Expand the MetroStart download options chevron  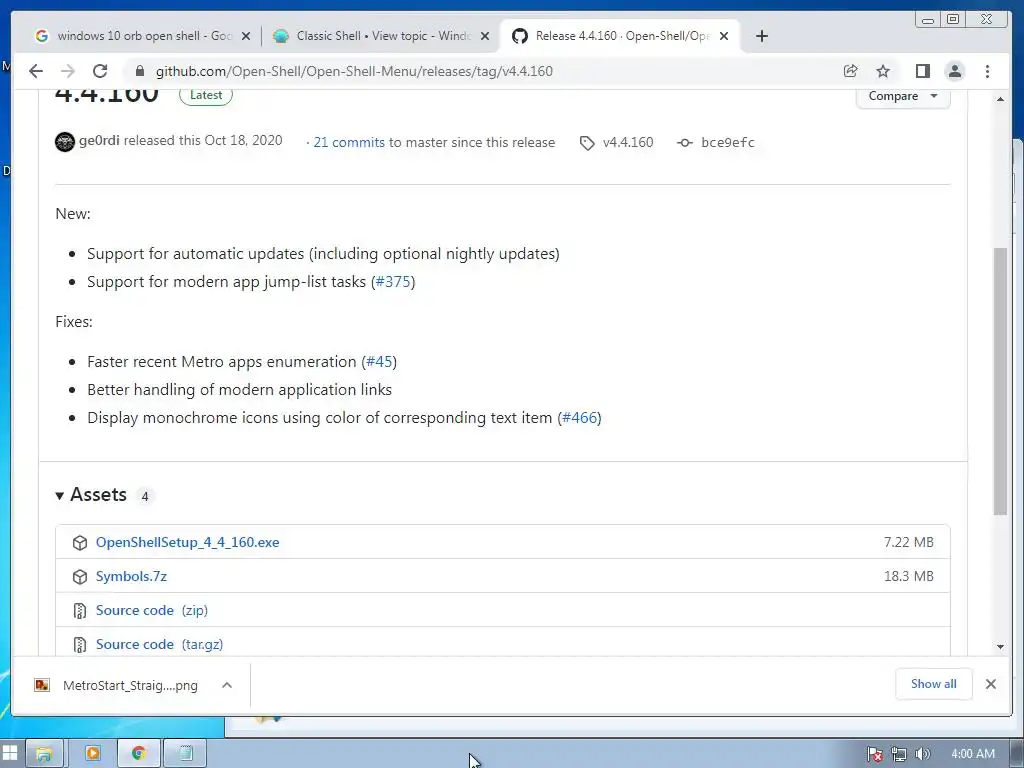pos(227,685)
